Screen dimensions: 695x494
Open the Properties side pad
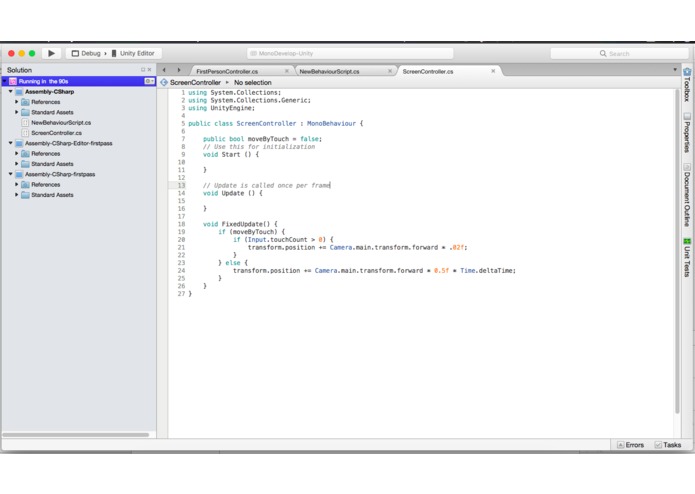pos(687,133)
